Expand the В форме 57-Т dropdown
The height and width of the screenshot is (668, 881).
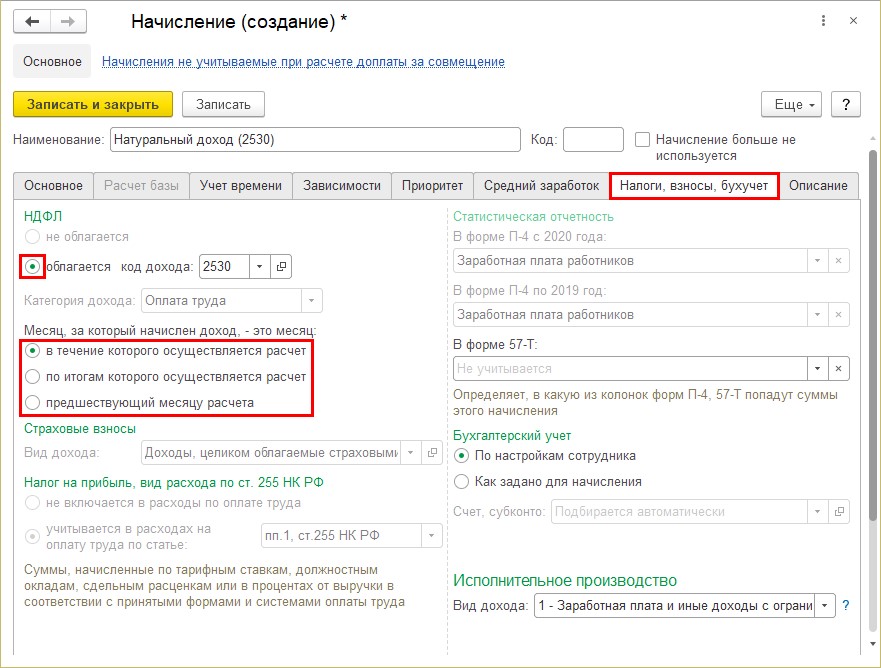pyautogui.click(x=818, y=369)
